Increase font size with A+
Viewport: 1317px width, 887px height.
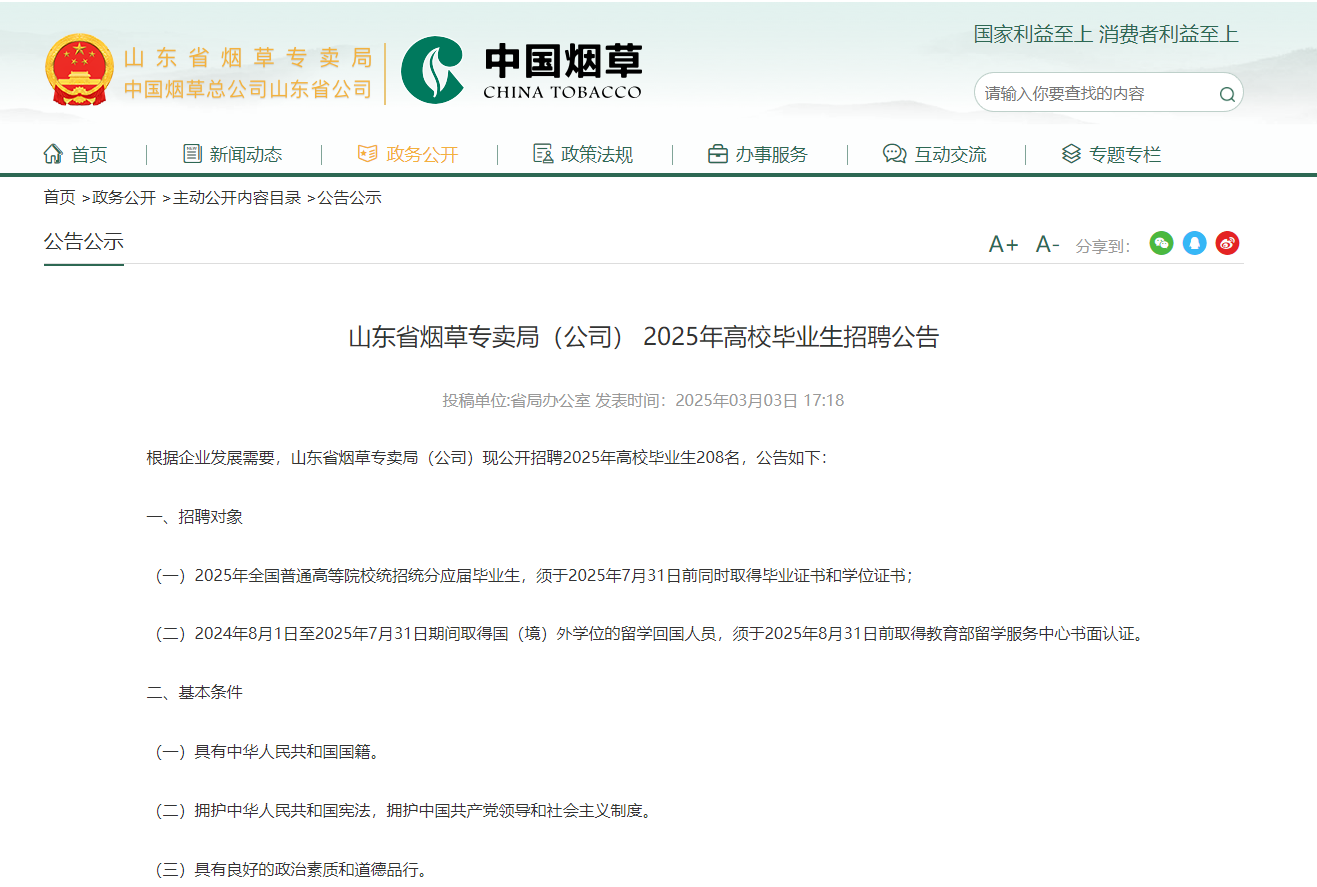pos(1003,244)
